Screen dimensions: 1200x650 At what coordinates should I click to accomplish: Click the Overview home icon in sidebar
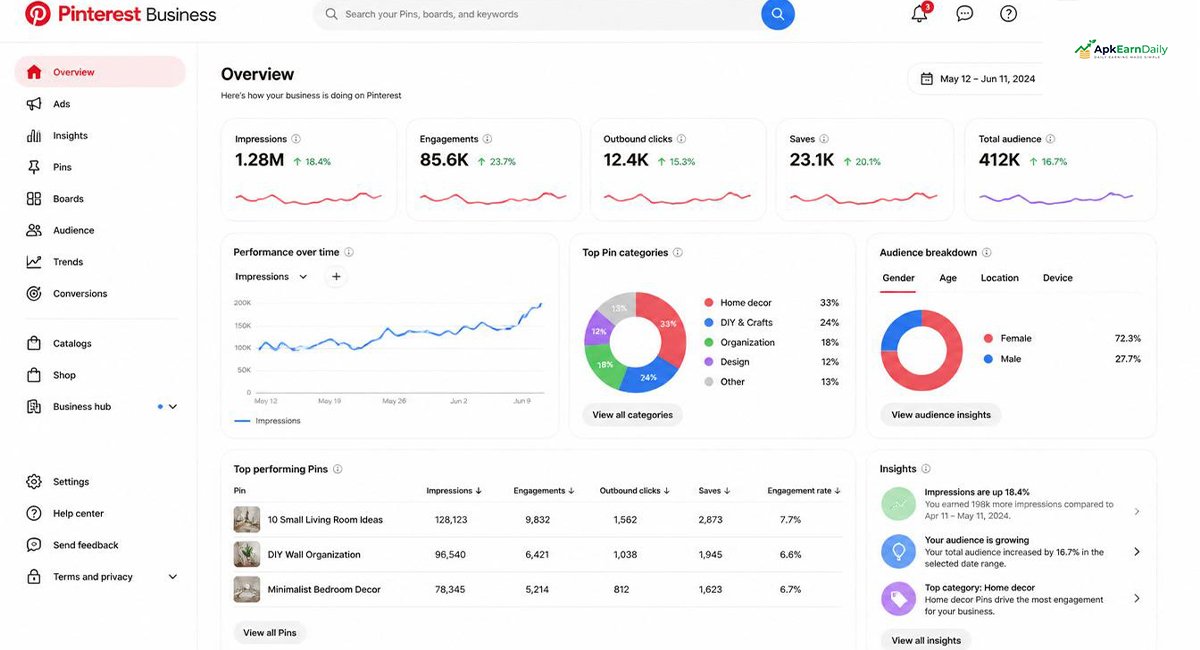(34, 72)
